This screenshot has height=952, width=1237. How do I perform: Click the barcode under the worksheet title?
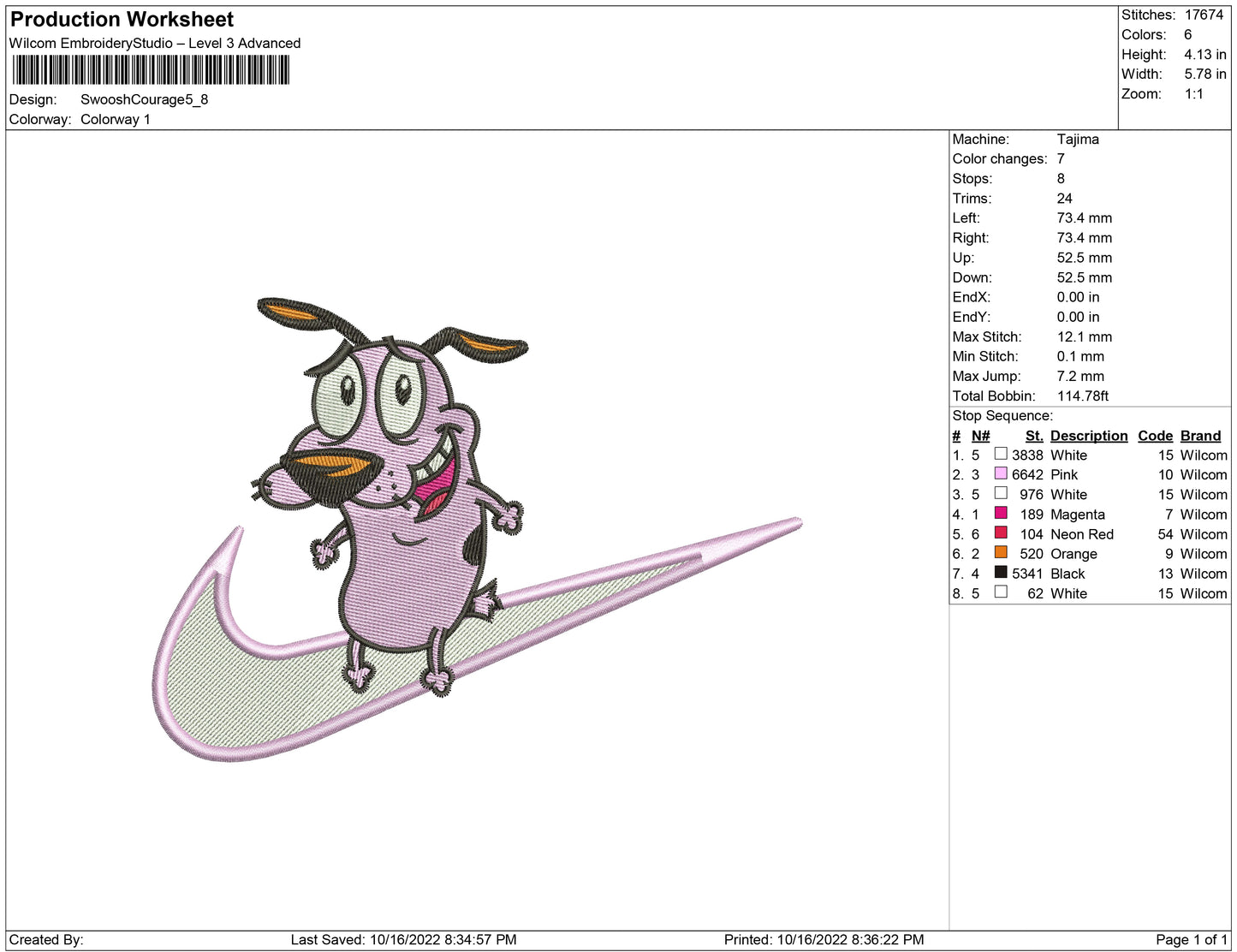pos(151,70)
